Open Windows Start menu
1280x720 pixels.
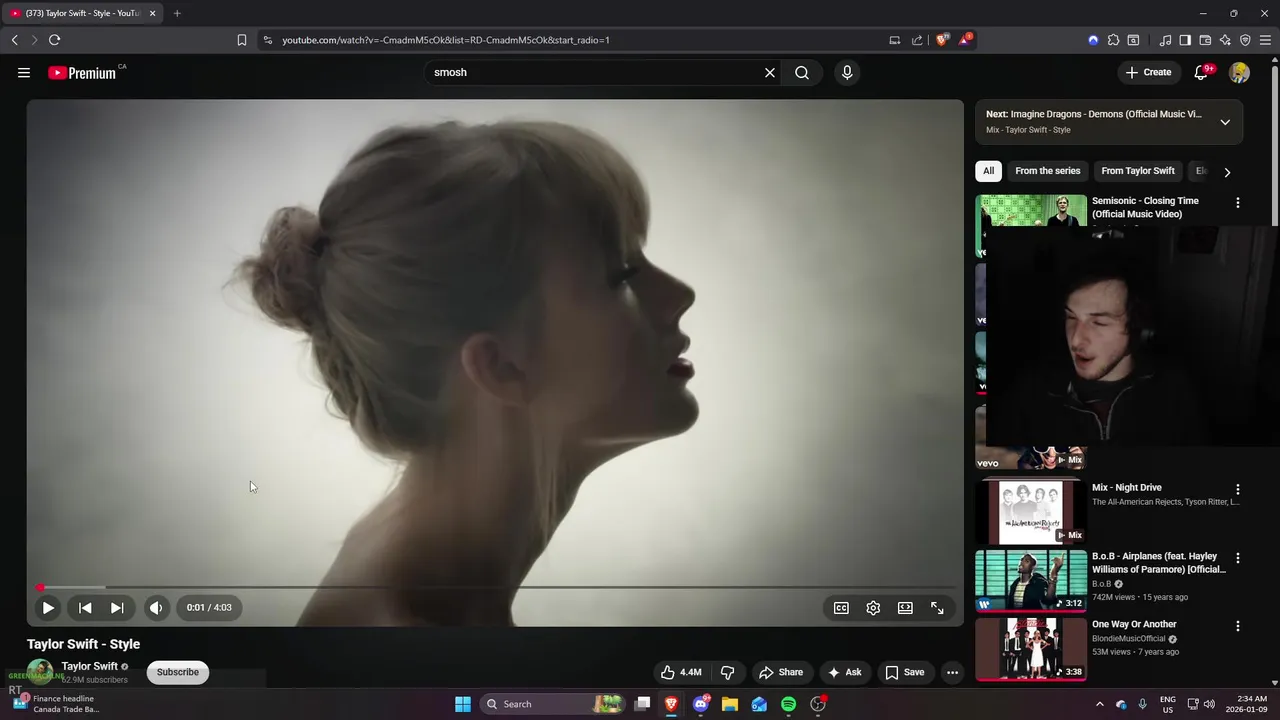[463, 704]
